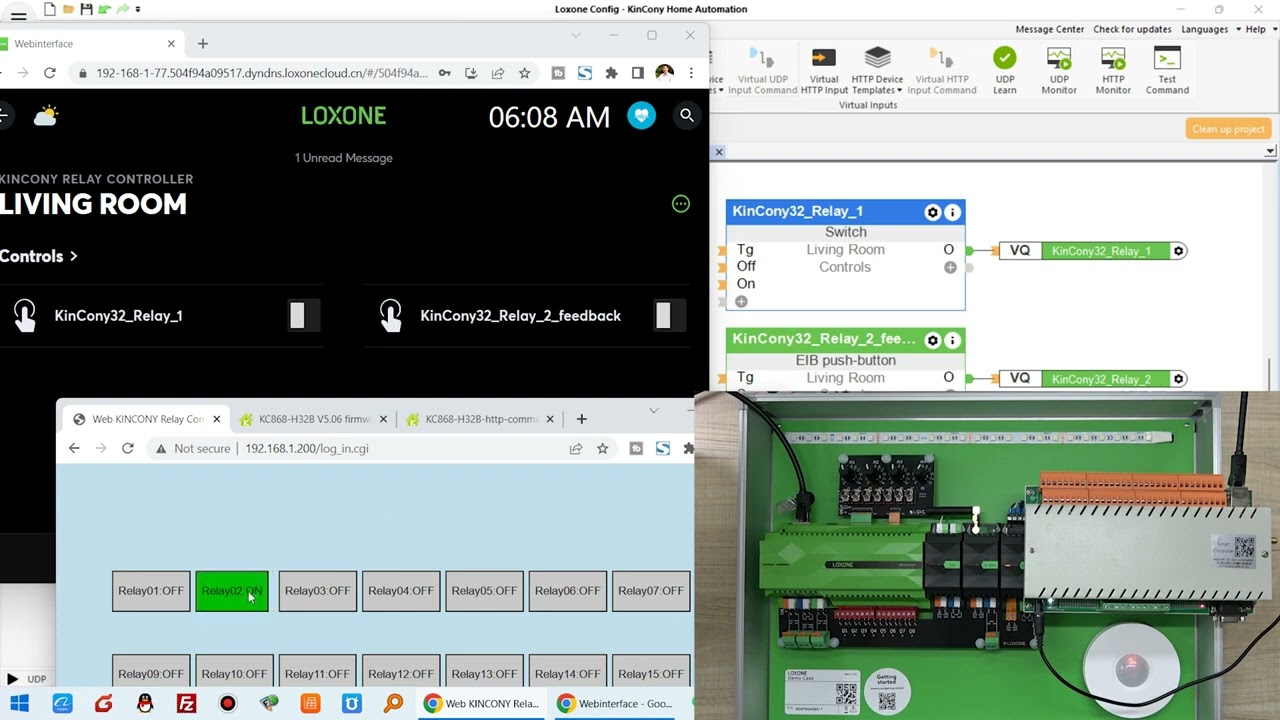Switch to KC868-H32B V5.06 firmware tab
Screen dimensions: 1280x720
[314, 420]
